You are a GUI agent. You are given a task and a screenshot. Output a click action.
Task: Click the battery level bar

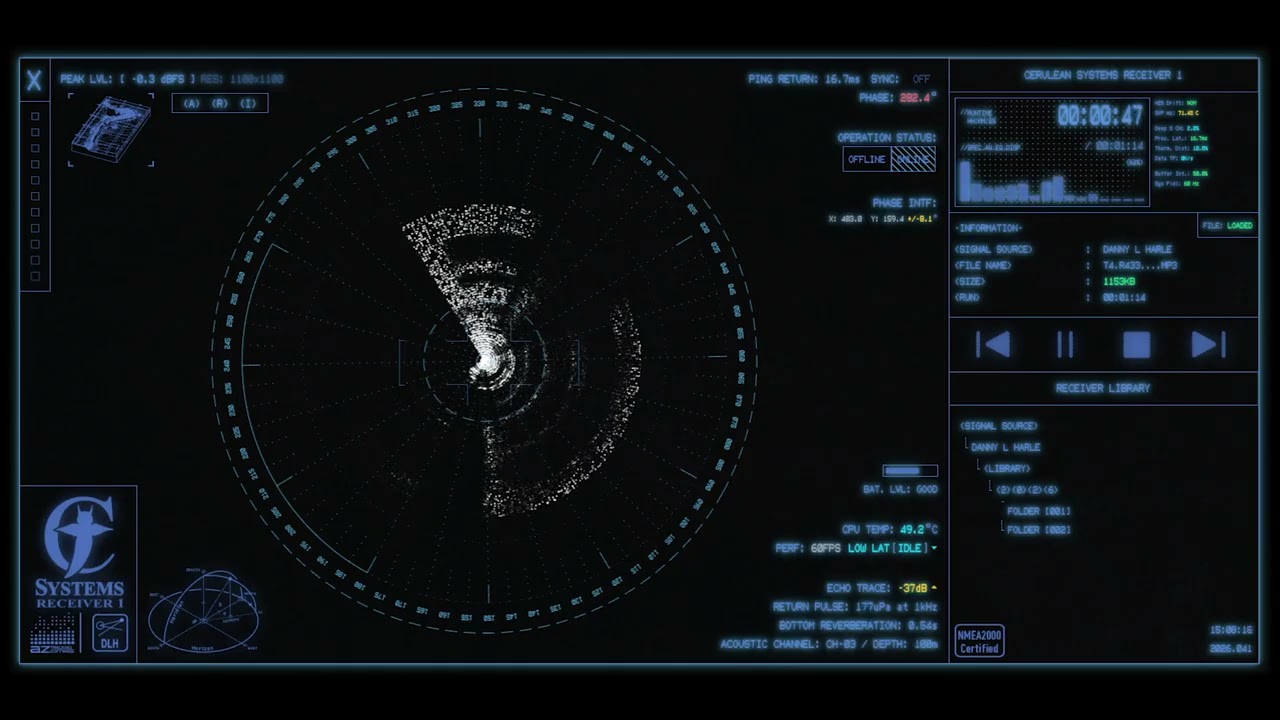pos(910,471)
